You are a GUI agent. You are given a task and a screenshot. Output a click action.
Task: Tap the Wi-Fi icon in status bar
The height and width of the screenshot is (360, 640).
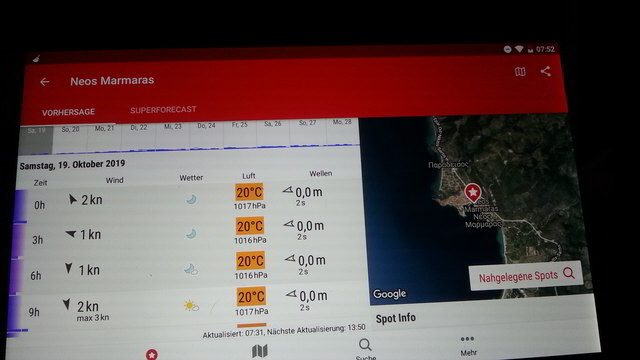(x=519, y=49)
